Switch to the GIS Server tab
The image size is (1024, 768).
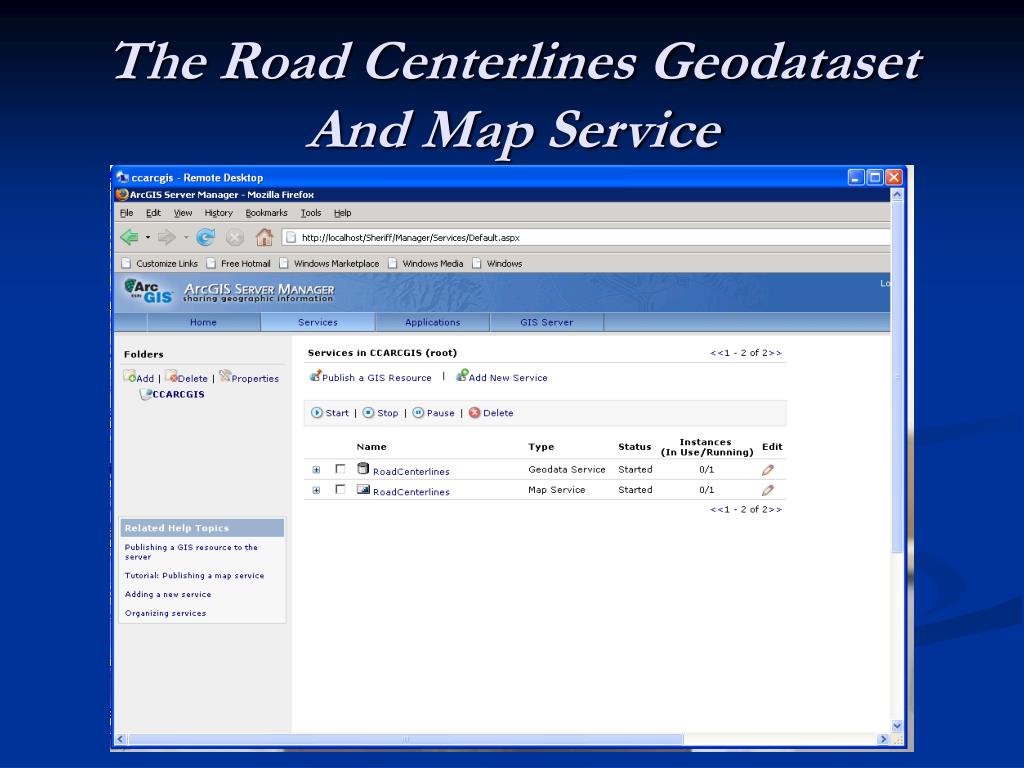point(547,322)
